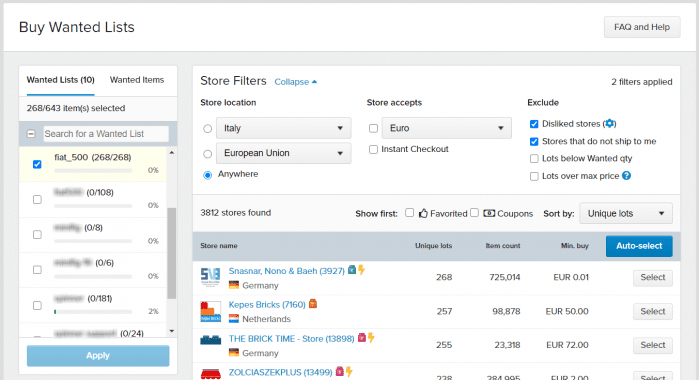
Task: Click the Snasnar, Nono & Baeh store logo
Action: pyautogui.click(x=210, y=277)
